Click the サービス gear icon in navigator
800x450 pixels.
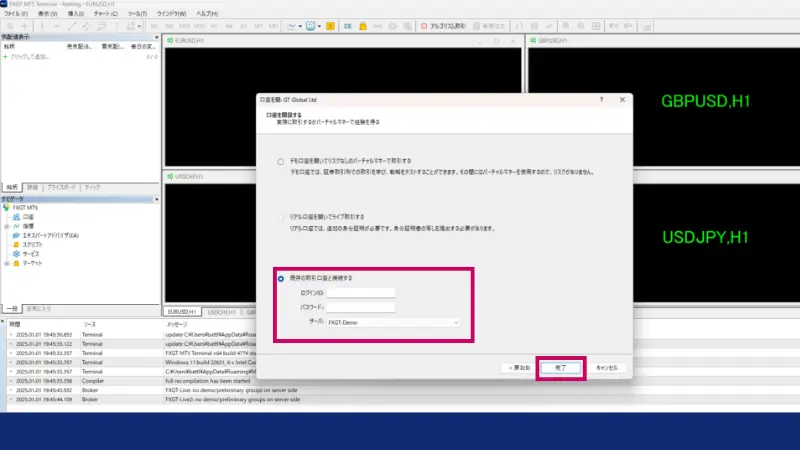14,252
